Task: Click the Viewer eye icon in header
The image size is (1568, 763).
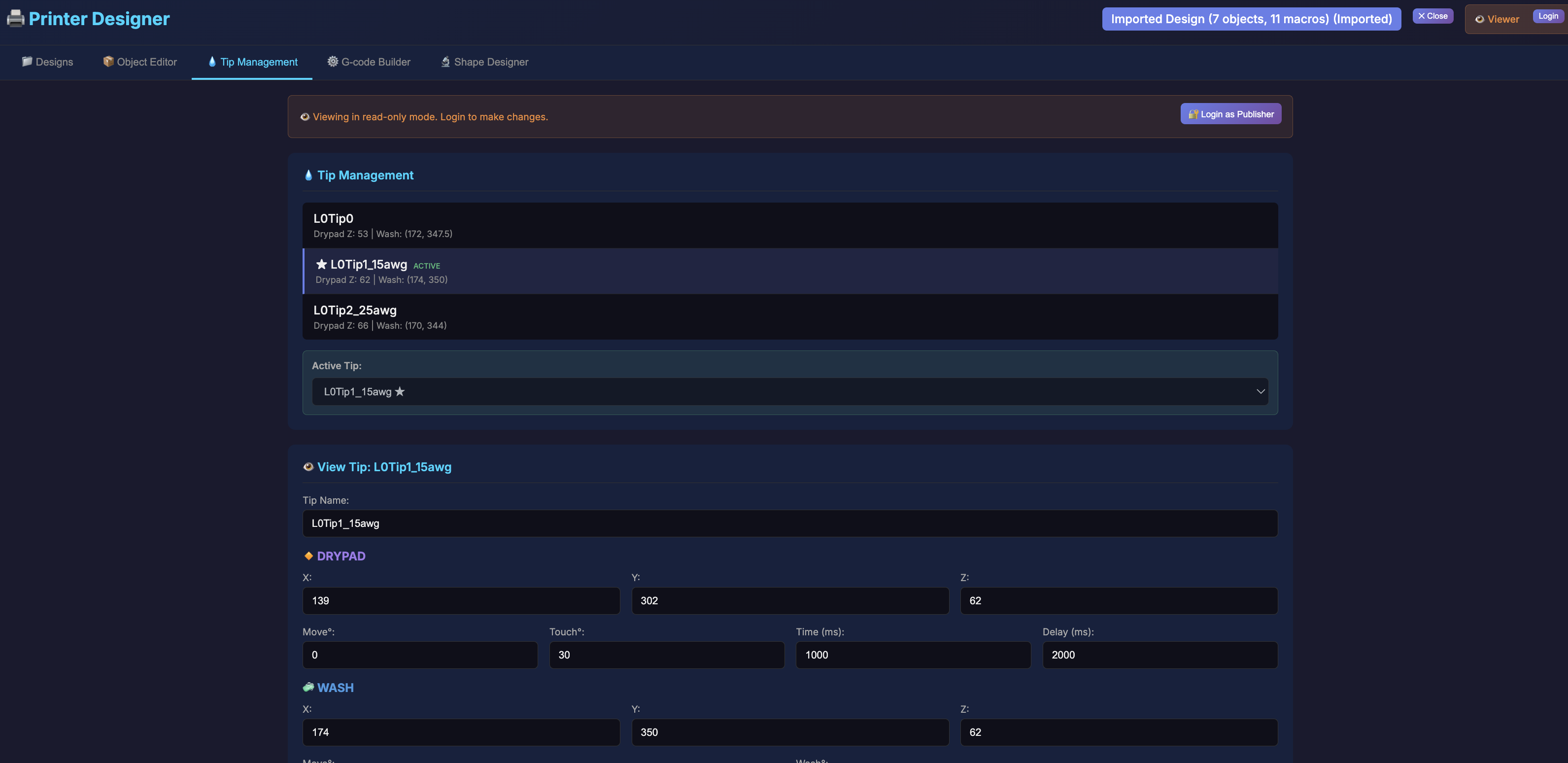Action: pos(1479,20)
